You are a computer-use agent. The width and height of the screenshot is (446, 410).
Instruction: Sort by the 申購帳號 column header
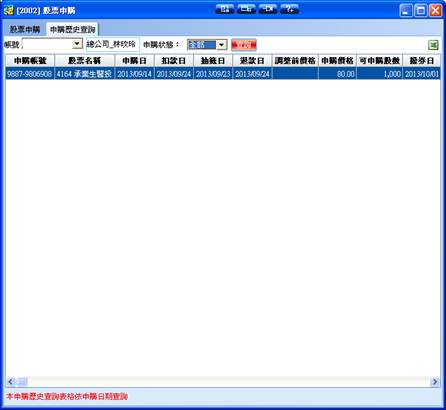coord(30,61)
